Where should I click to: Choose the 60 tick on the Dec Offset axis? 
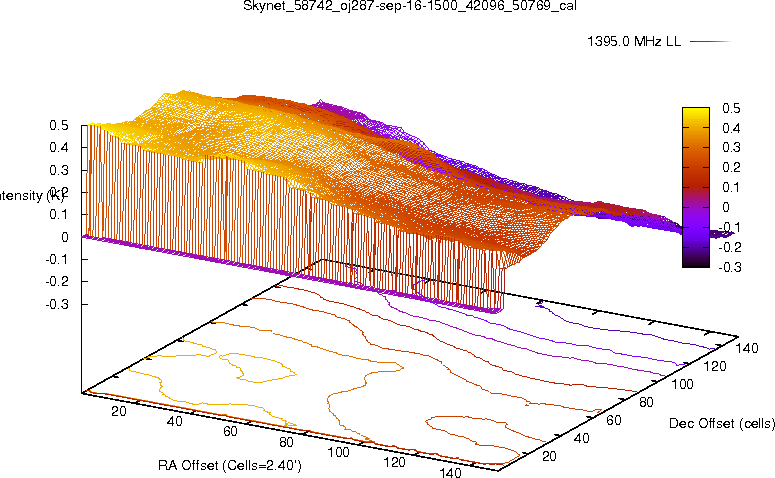pos(614,420)
